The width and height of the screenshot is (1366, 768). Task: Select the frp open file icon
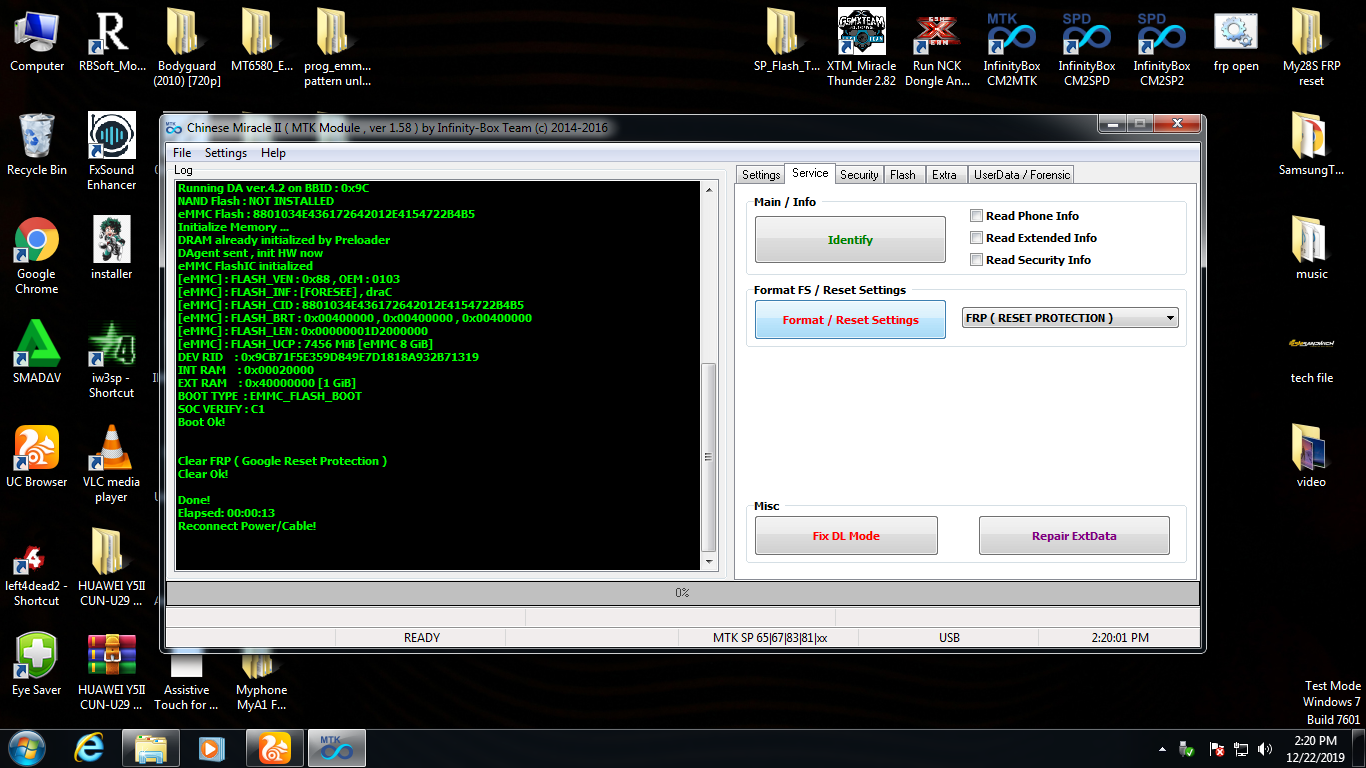pyautogui.click(x=1236, y=42)
